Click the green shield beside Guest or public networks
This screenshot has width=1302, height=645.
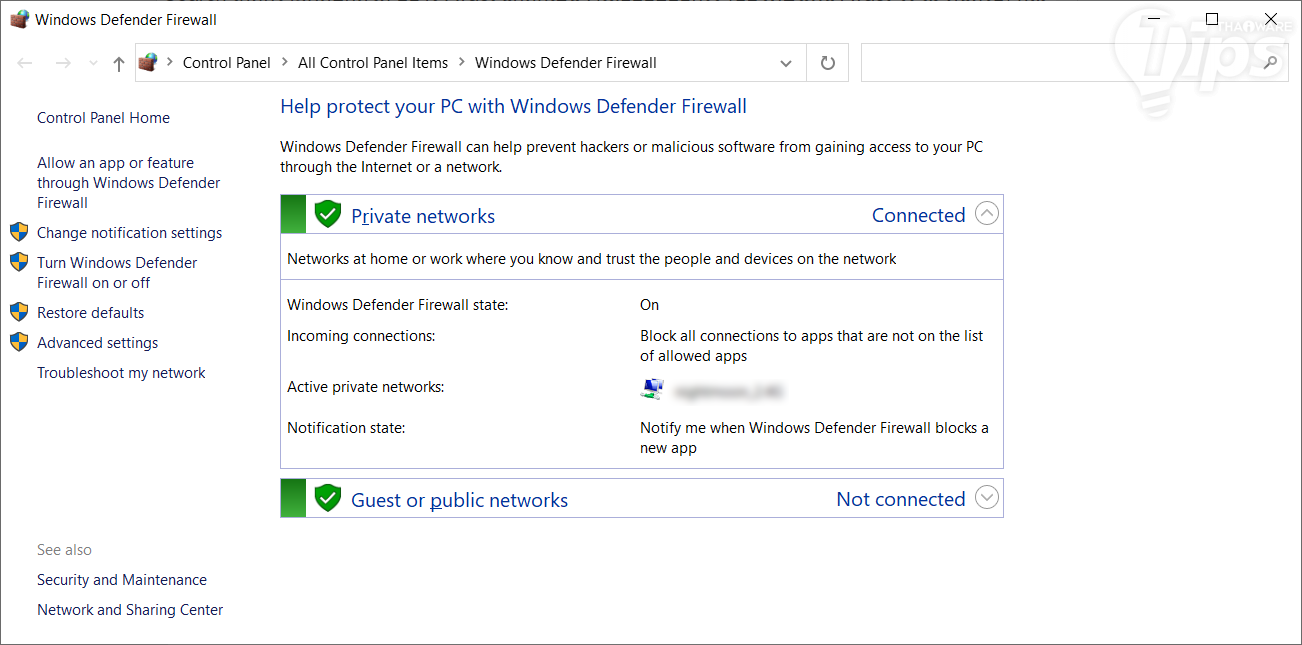point(328,498)
